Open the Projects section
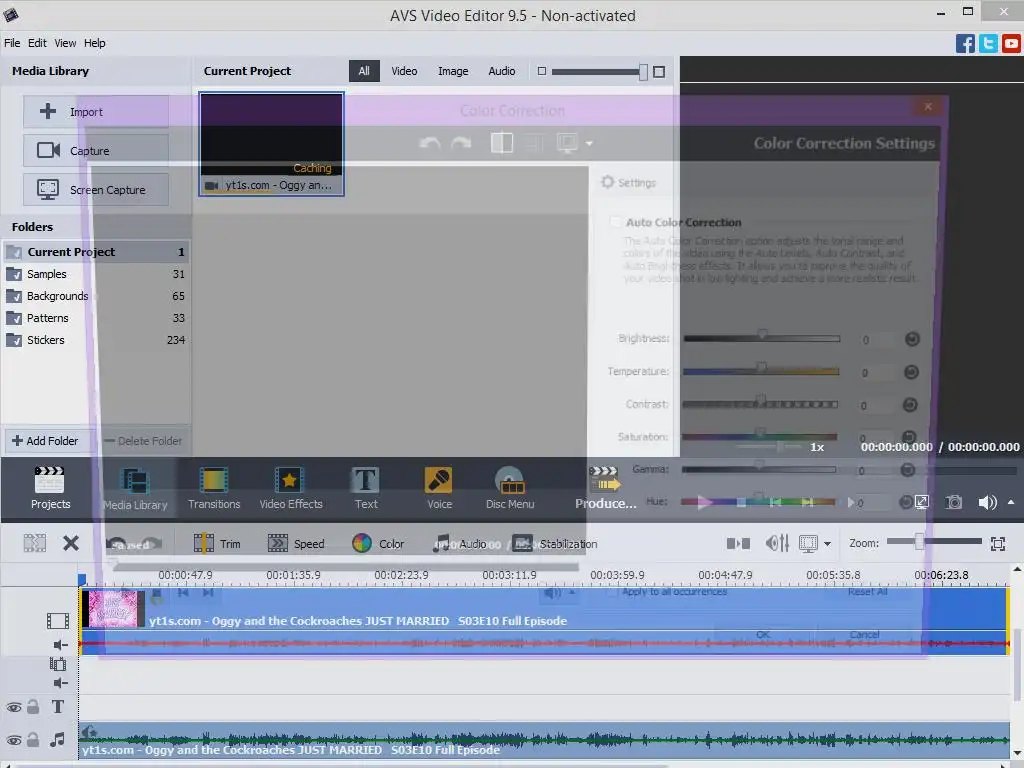The height and width of the screenshot is (768, 1024). pyautogui.click(x=50, y=487)
